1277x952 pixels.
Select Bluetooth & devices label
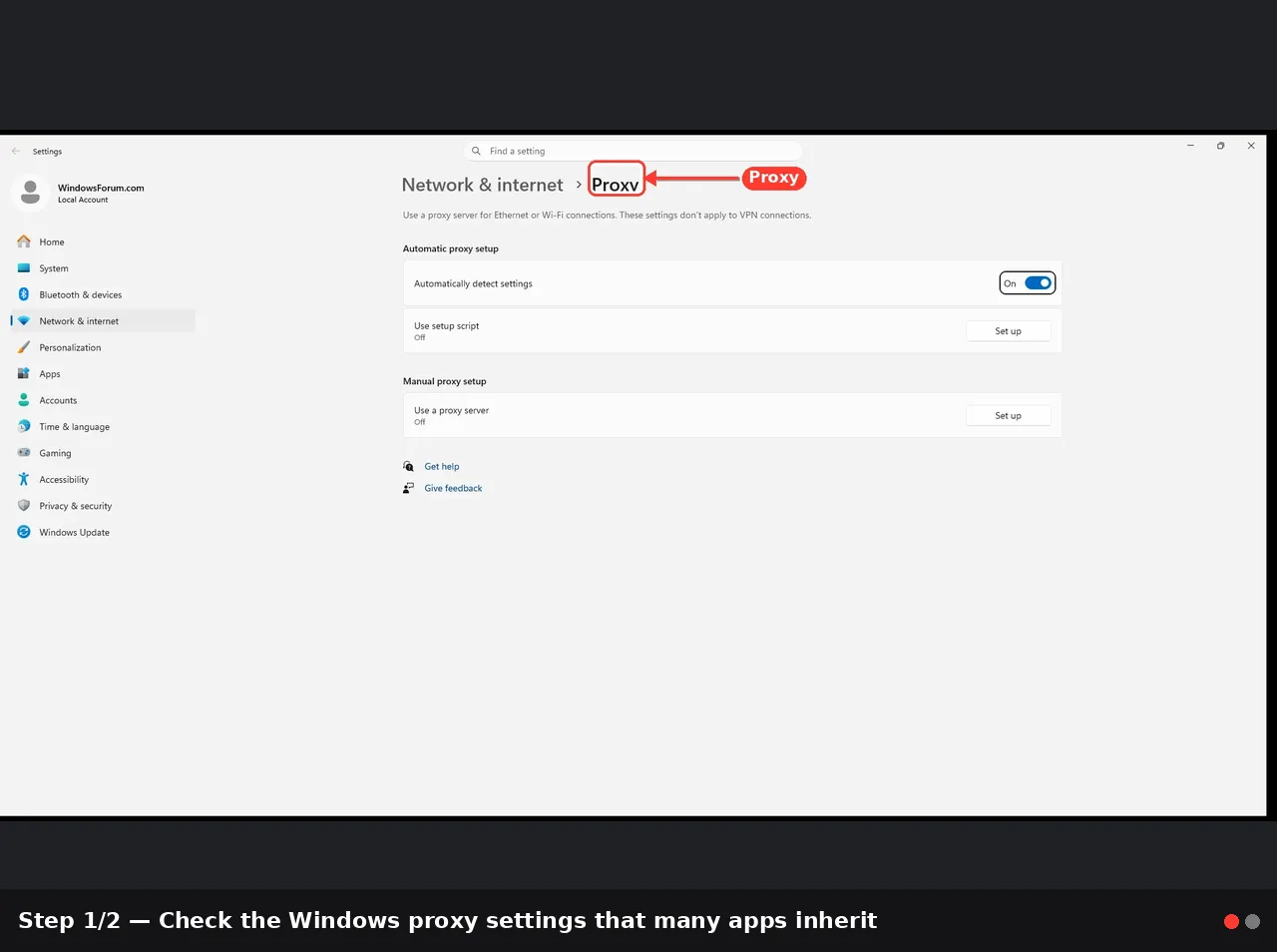81,294
